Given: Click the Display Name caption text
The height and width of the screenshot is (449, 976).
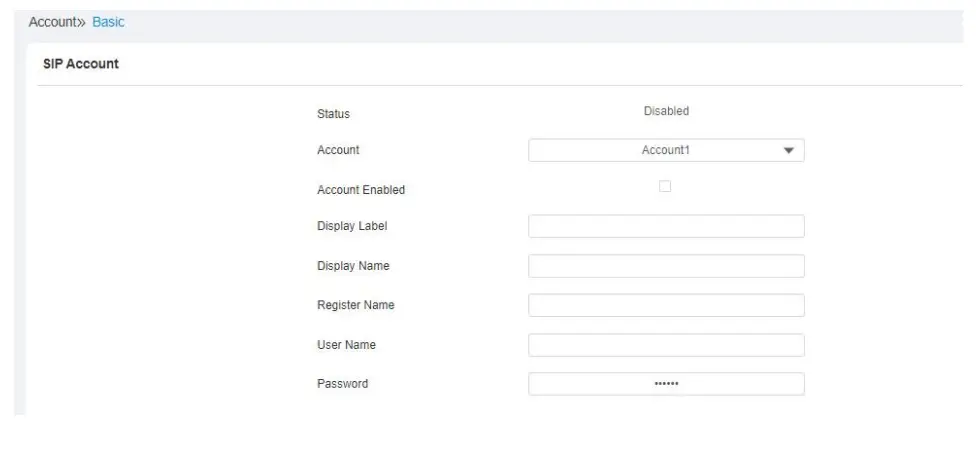Looking at the screenshot, I should 353,266.
